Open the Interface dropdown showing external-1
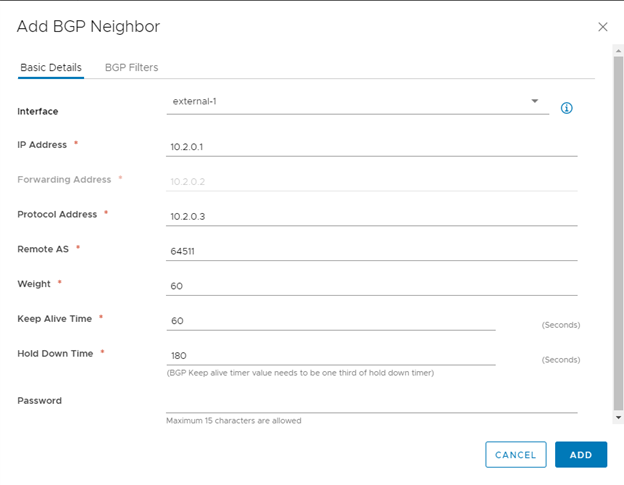Viewport: 624px width, 485px height. click(x=357, y=102)
